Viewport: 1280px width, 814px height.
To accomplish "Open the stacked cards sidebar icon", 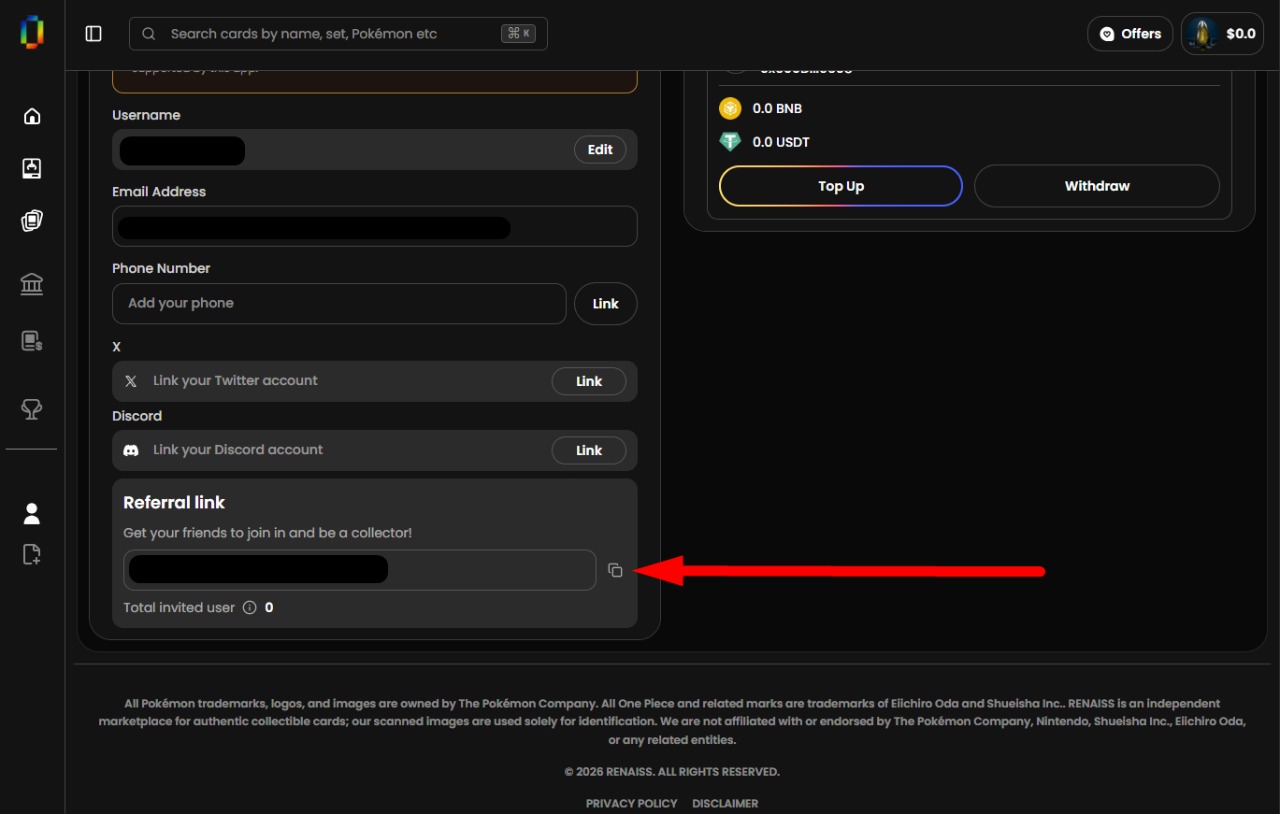I will tap(32, 221).
